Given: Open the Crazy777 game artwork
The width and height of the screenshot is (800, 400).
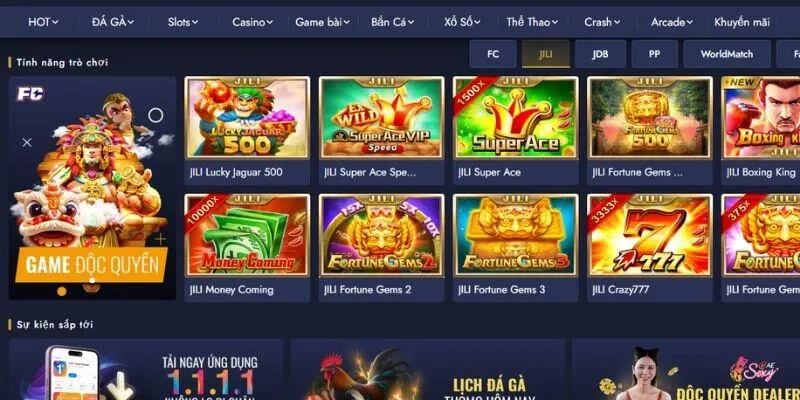Looking at the screenshot, I should click(649, 235).
